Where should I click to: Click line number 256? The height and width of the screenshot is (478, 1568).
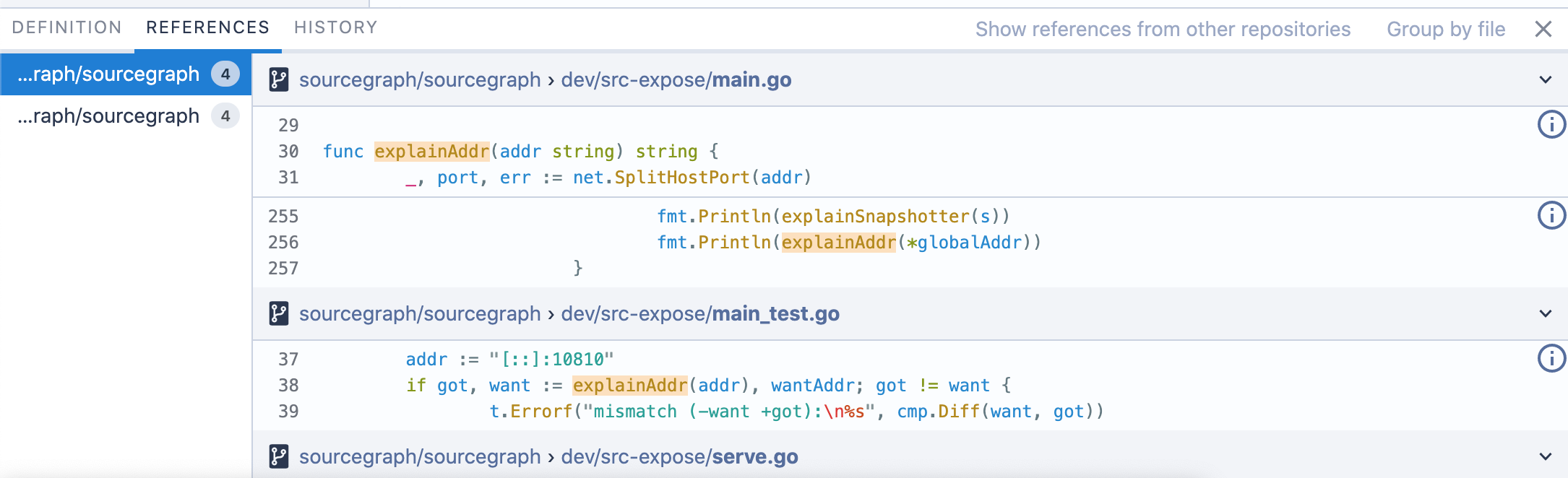click(x=283, y=243)
